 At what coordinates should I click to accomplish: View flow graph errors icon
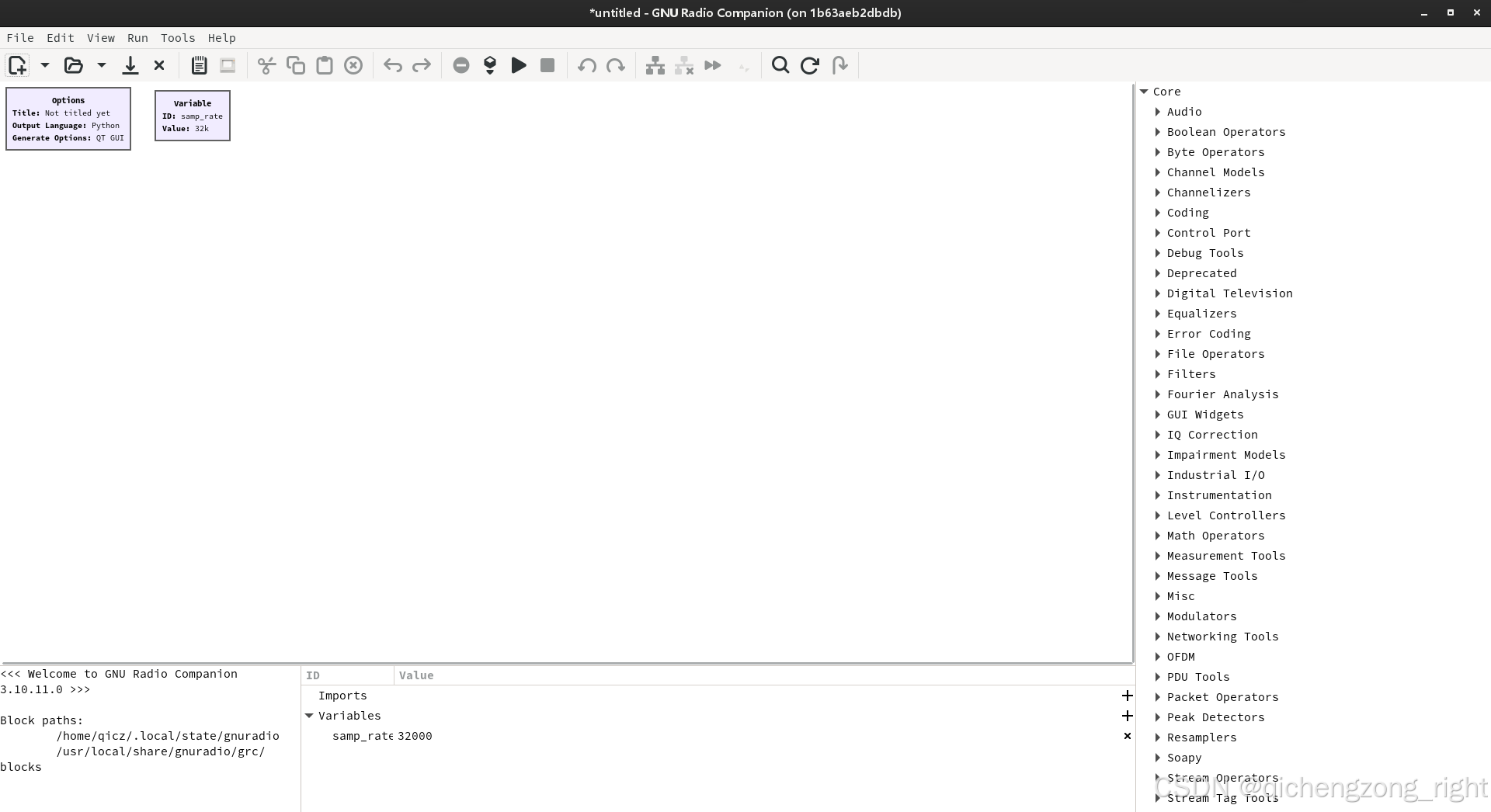[461, 65]
